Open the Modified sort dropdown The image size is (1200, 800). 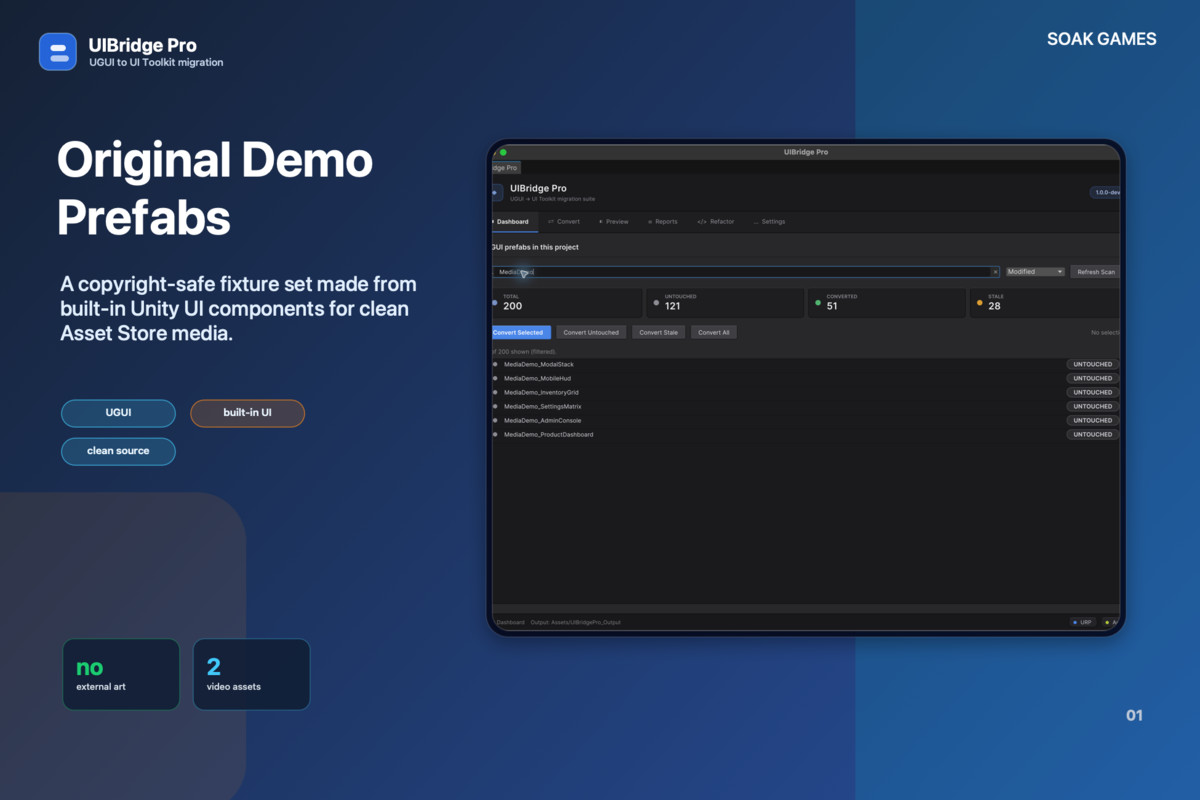pyautogui.click(x=1035, y=272)
